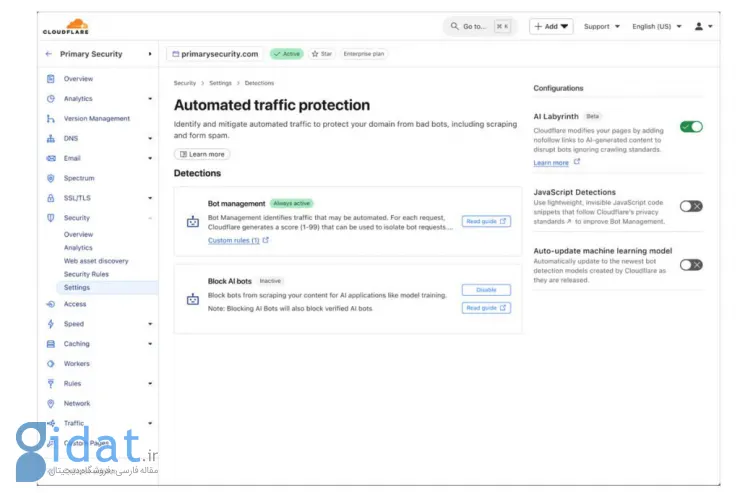
Task: Click the user account avatar icon
Action: [698, 26]
